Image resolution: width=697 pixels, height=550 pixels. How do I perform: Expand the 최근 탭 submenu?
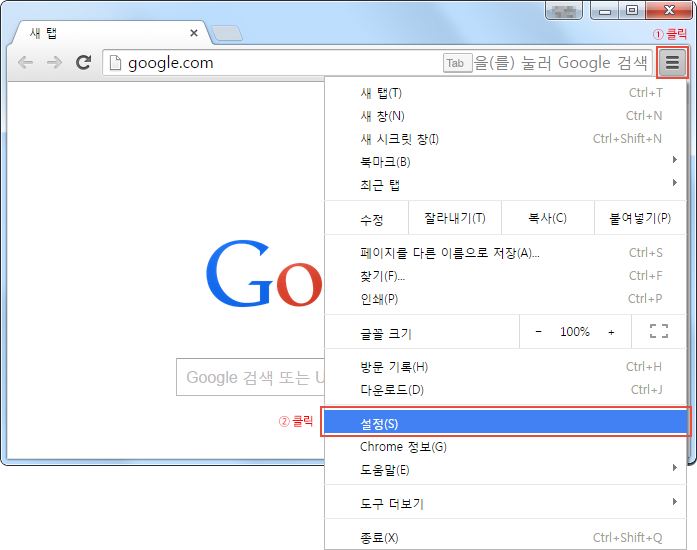tap(505, 185)
